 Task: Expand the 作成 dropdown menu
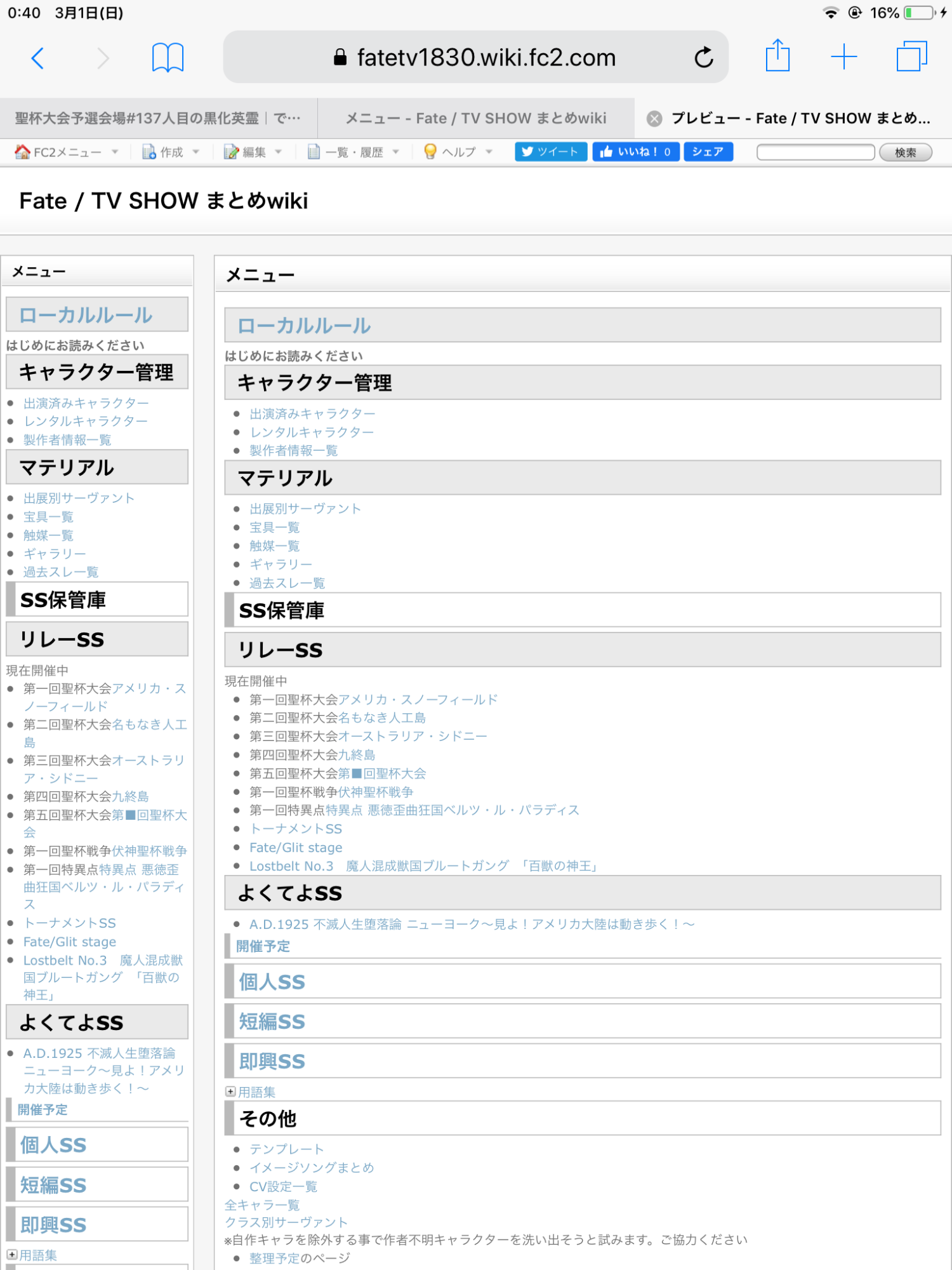171,152
